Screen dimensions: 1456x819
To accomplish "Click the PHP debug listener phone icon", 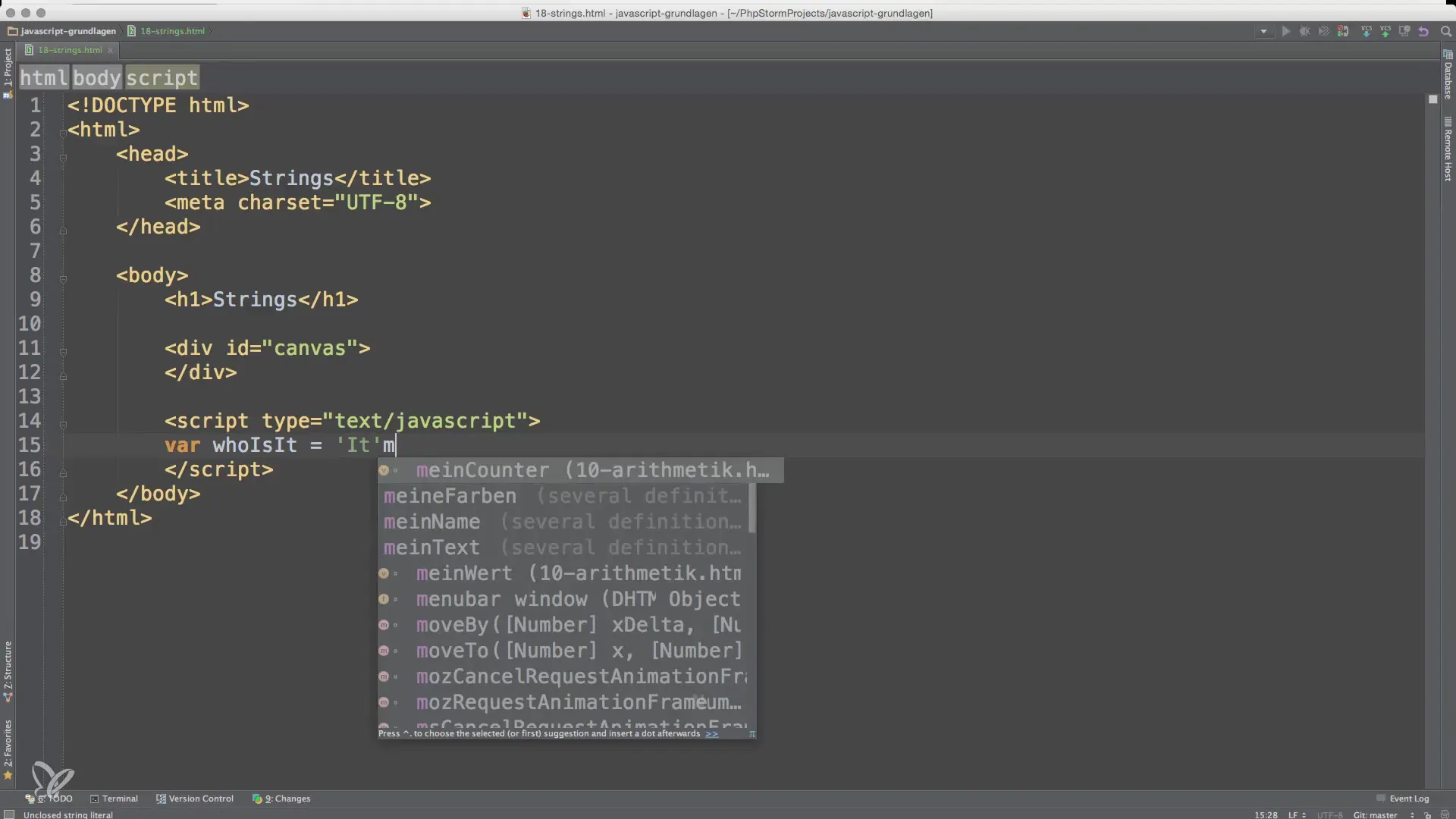I will pyautogui.click(x=1343, y=32).
